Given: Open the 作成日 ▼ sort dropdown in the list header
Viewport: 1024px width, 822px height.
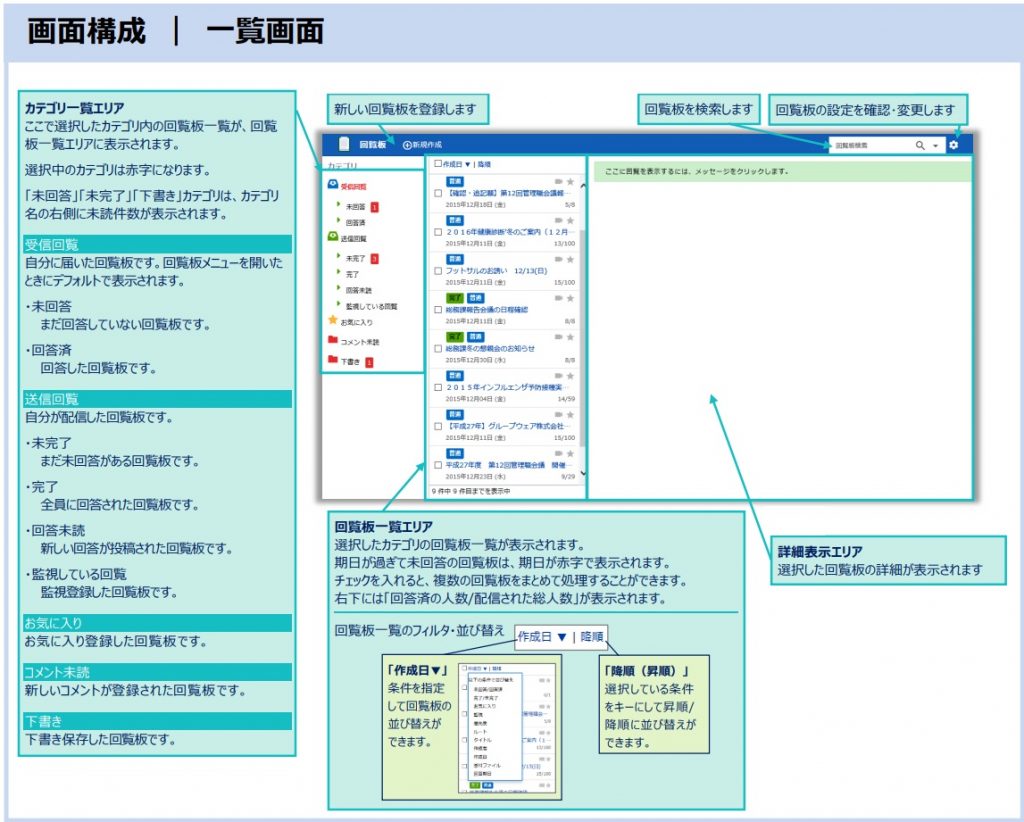Looking at the screenshot, I should coord(456,165).
